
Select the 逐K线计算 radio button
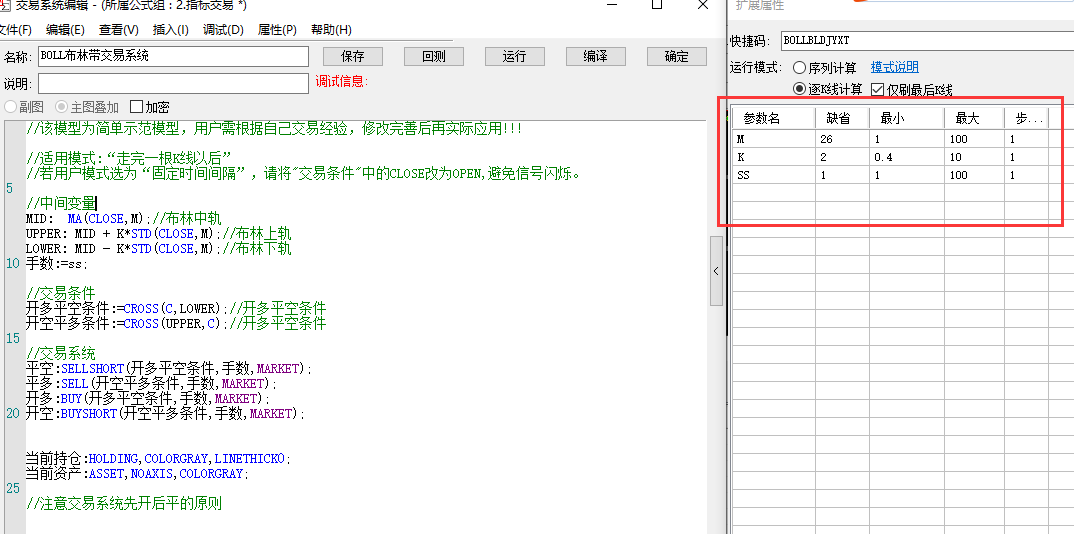point(800,90)
